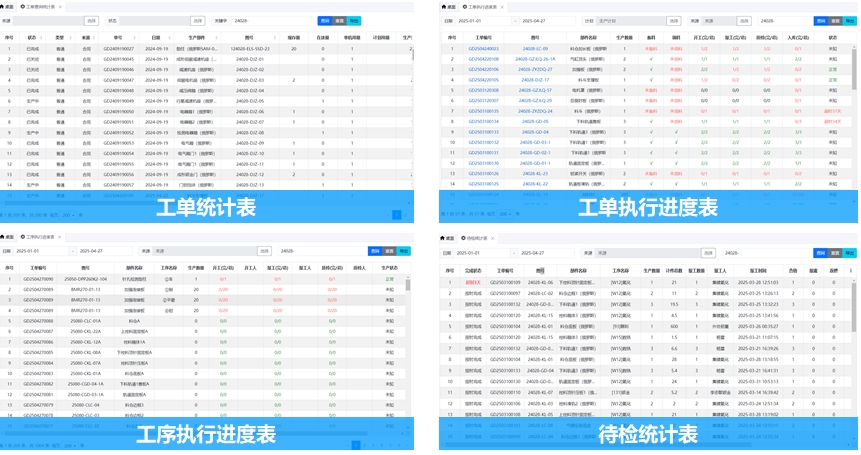The width and height of the screenshot is (861, 455).
Task: Click blue 查询 button in 工单执行进度表 panel
Action: tap(821, 21)
